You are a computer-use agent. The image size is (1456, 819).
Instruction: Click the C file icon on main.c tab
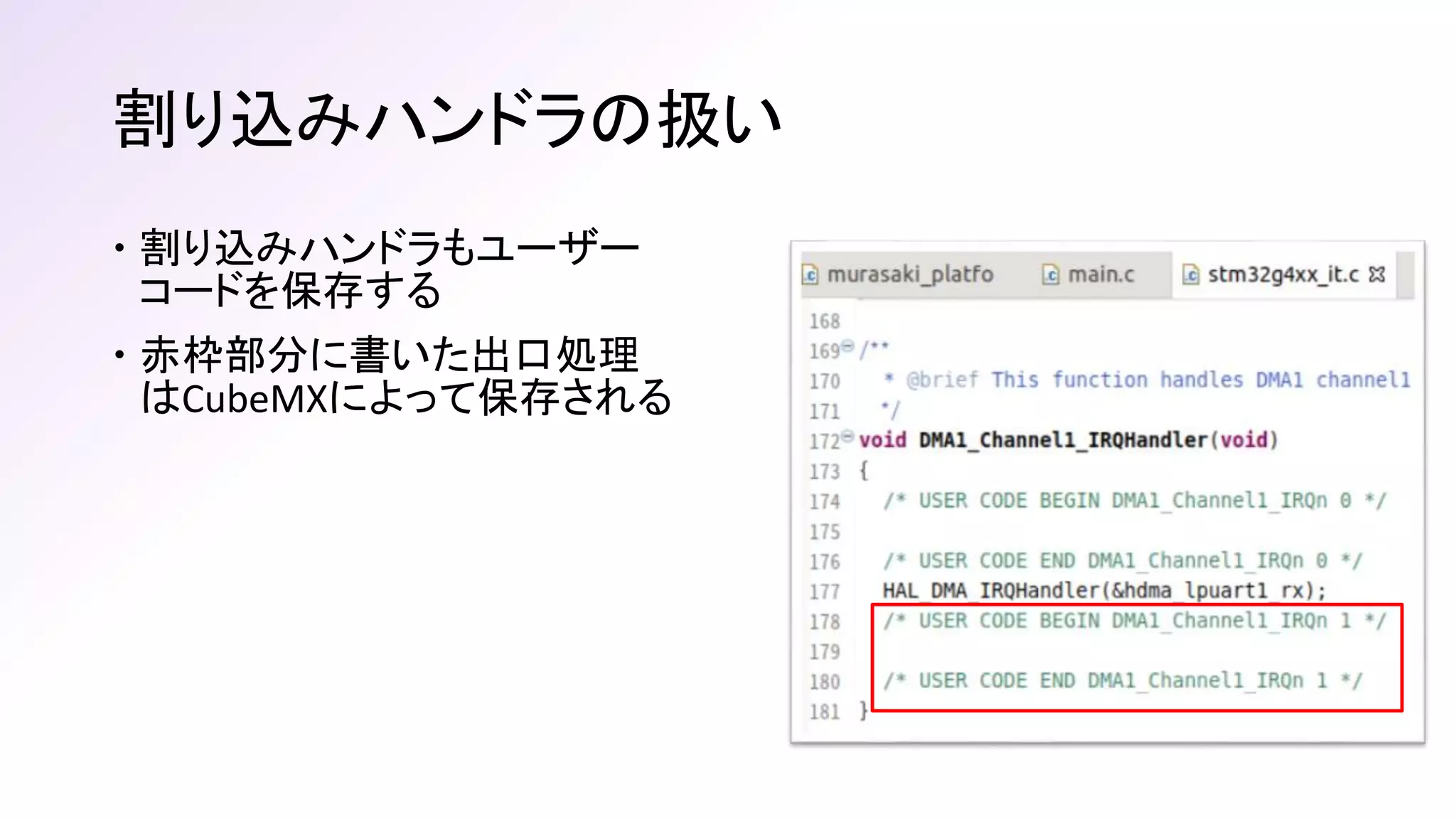coord(1051,274)
